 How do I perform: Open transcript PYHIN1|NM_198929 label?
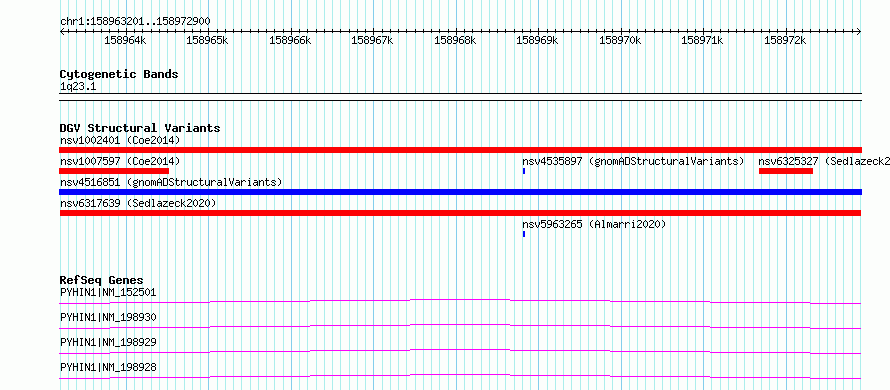point(108,342)
